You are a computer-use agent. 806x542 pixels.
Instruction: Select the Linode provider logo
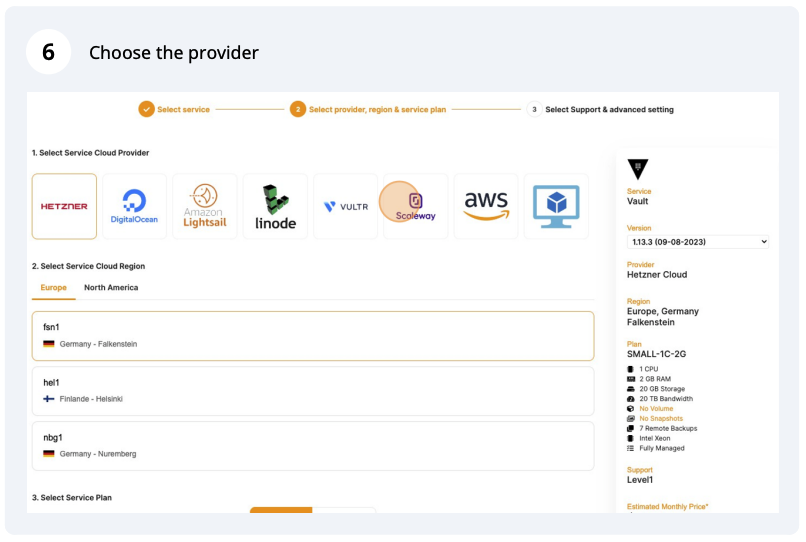[275, 206]
